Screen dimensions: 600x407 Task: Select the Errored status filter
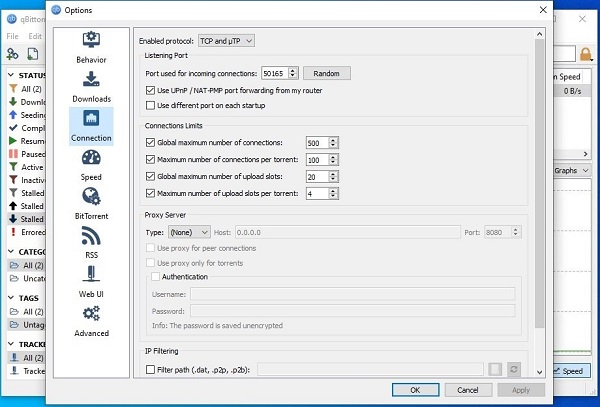[27, 232]
